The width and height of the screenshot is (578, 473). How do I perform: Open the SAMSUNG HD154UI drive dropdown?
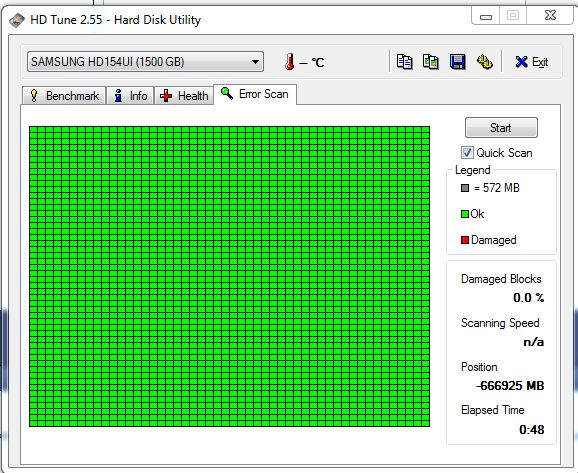click(145, 62)
